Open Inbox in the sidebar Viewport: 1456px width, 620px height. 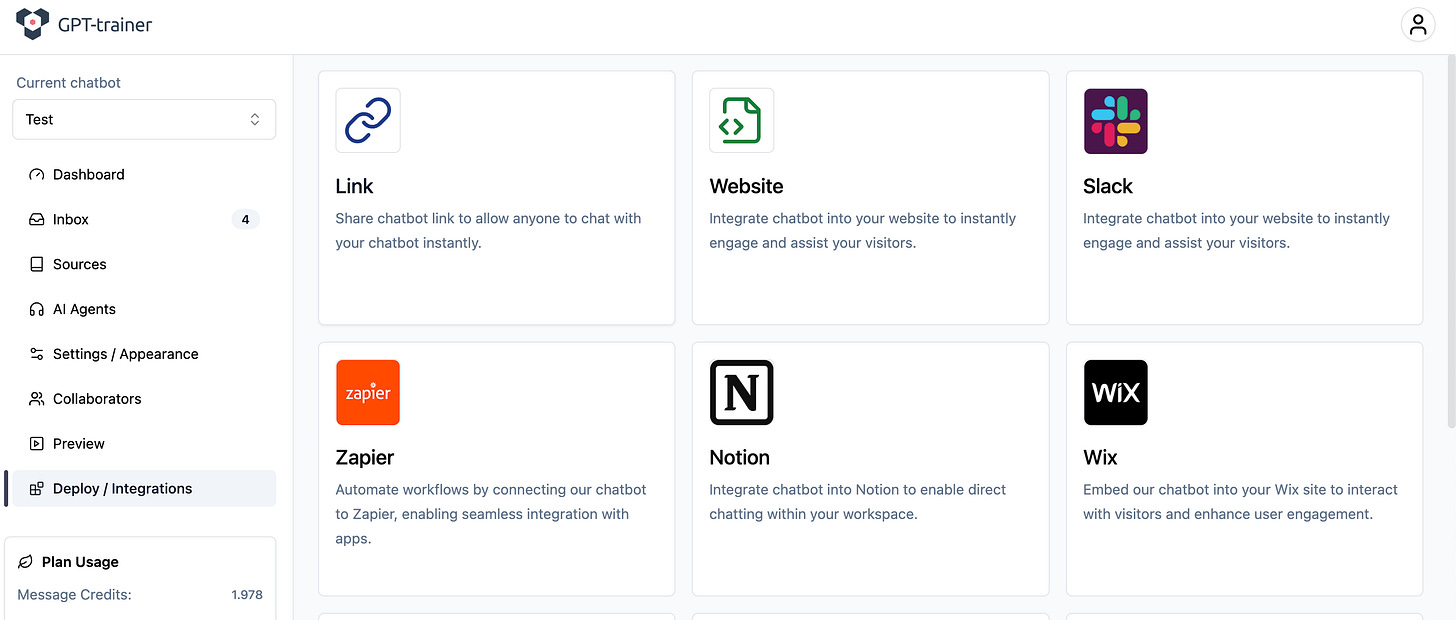click(x=142, y=219)
